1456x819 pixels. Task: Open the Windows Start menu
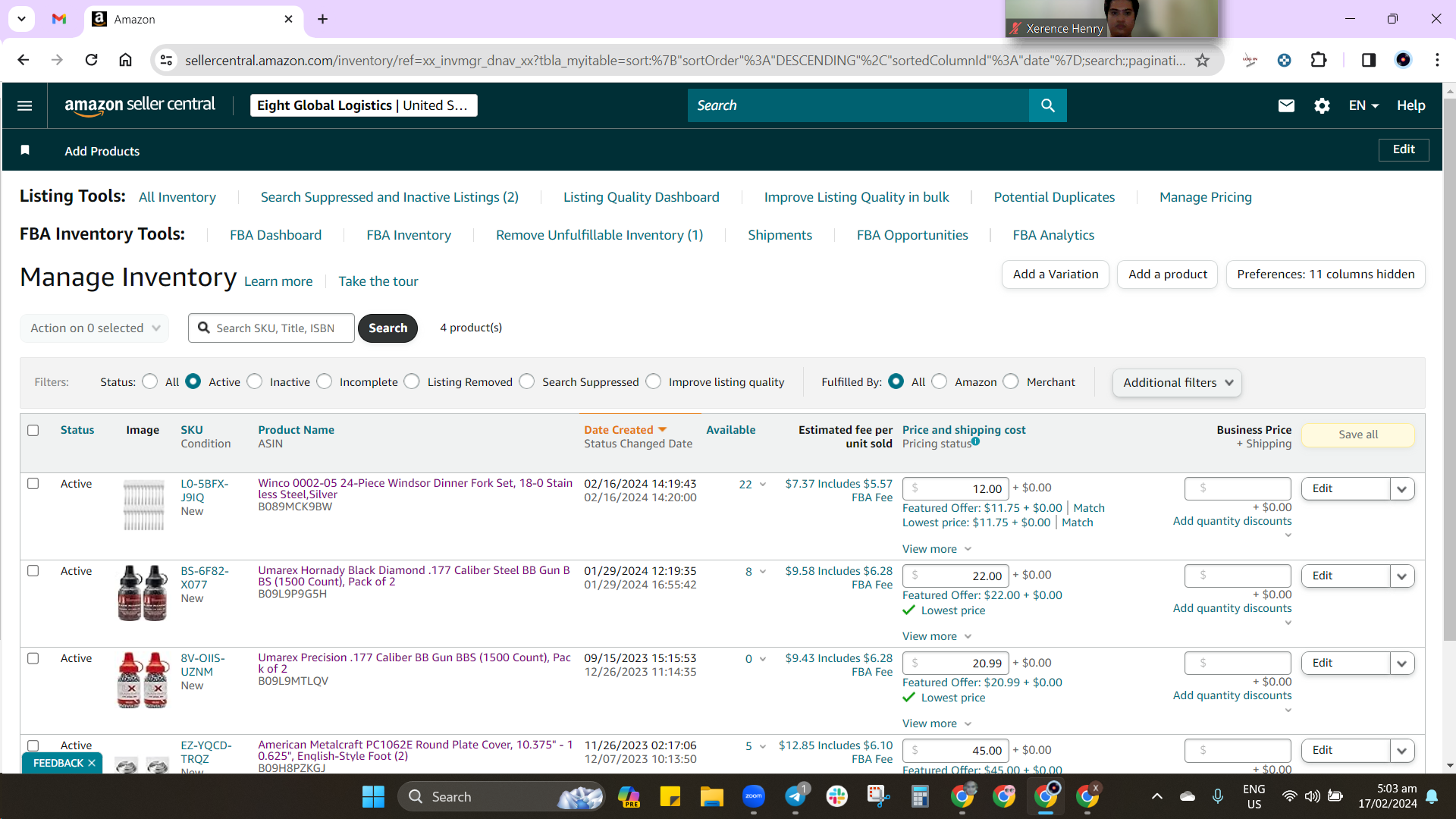click(x=373, y=796)
